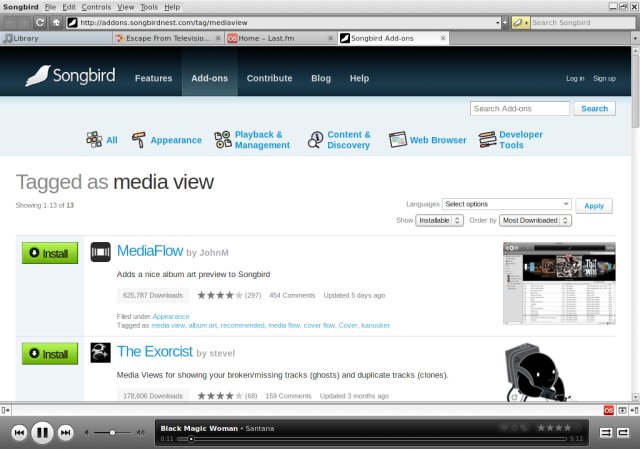The width and height of the screenshot is (640, 449).
Task: Toggle shuffle playback mode
Action: (606, 432)
